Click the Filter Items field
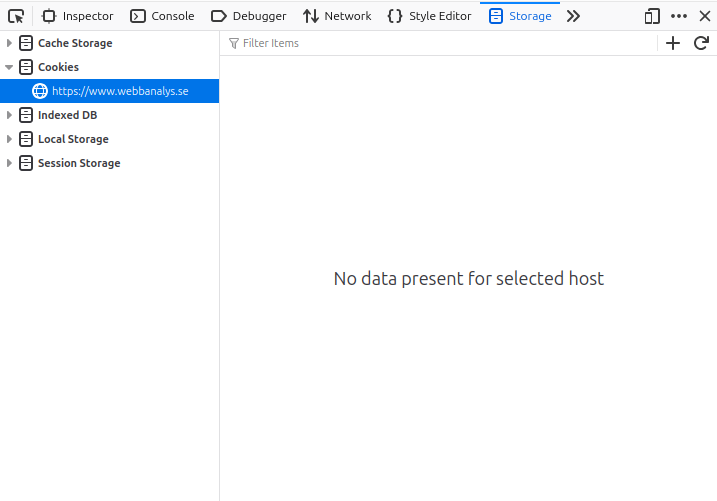The width and height of the screenshot is (717, 501). click(440, 43)
